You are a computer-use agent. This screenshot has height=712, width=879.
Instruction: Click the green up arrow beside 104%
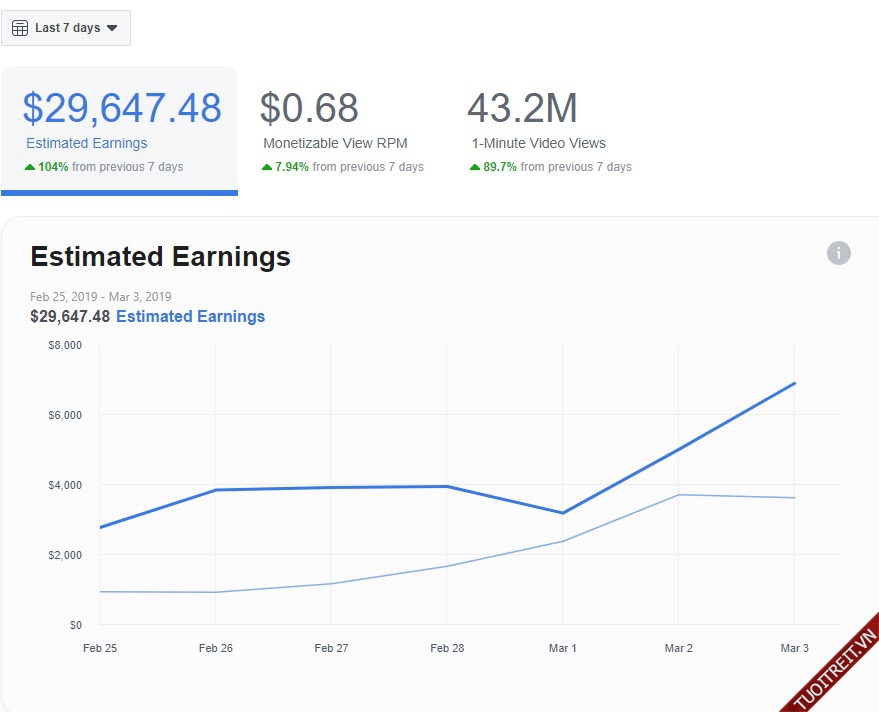tap(30, 167)
